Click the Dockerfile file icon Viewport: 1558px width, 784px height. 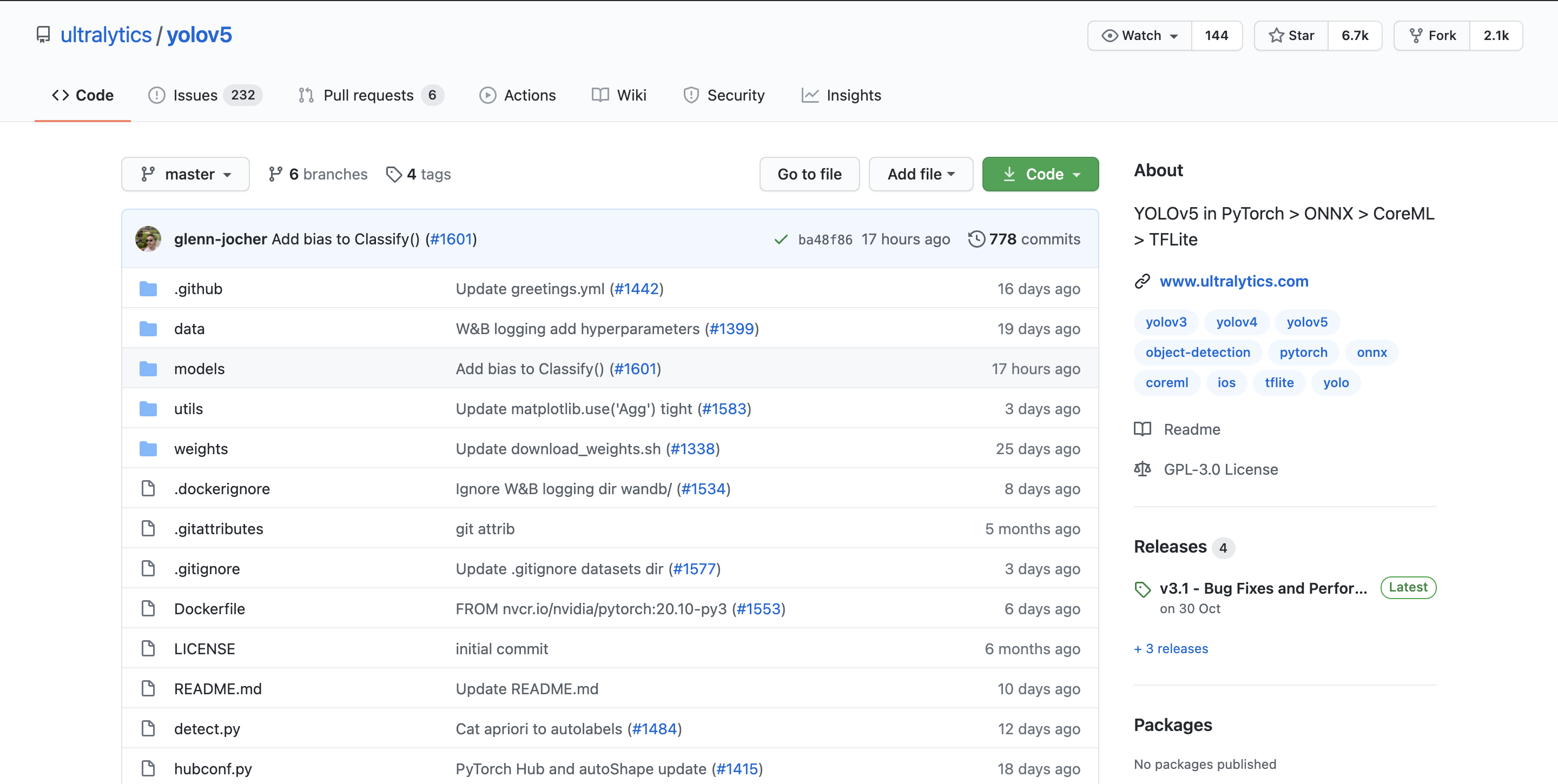[x=148, y=609]
